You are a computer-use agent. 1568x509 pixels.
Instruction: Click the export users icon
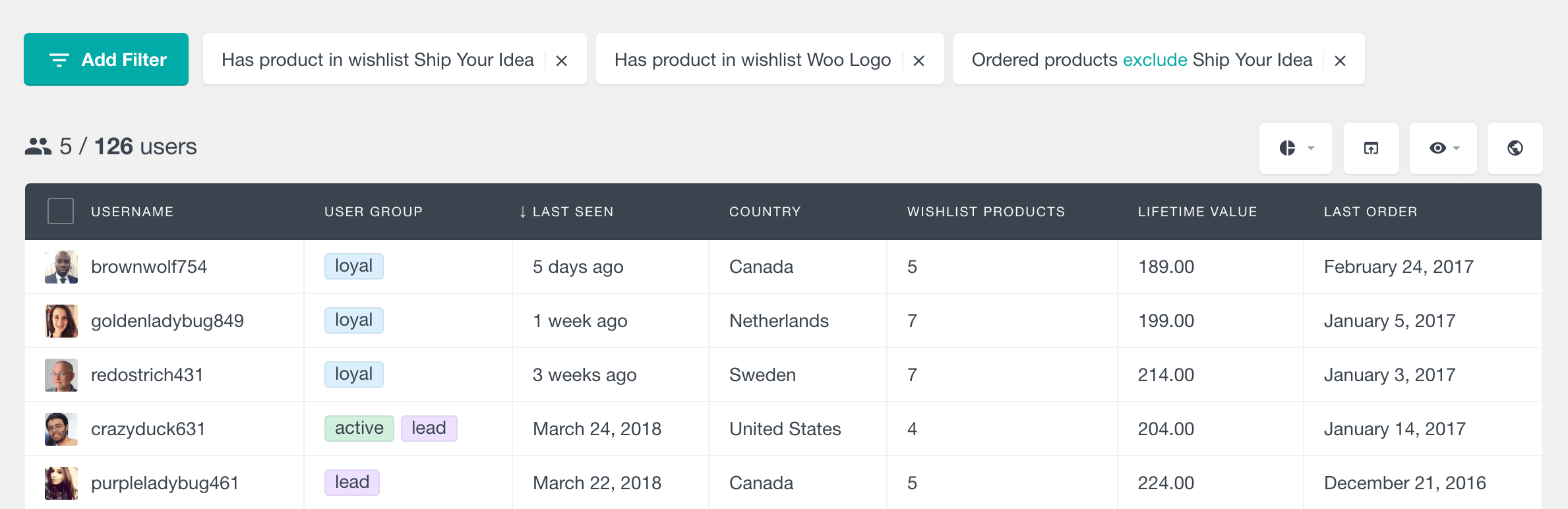[x=1372, y=148]
